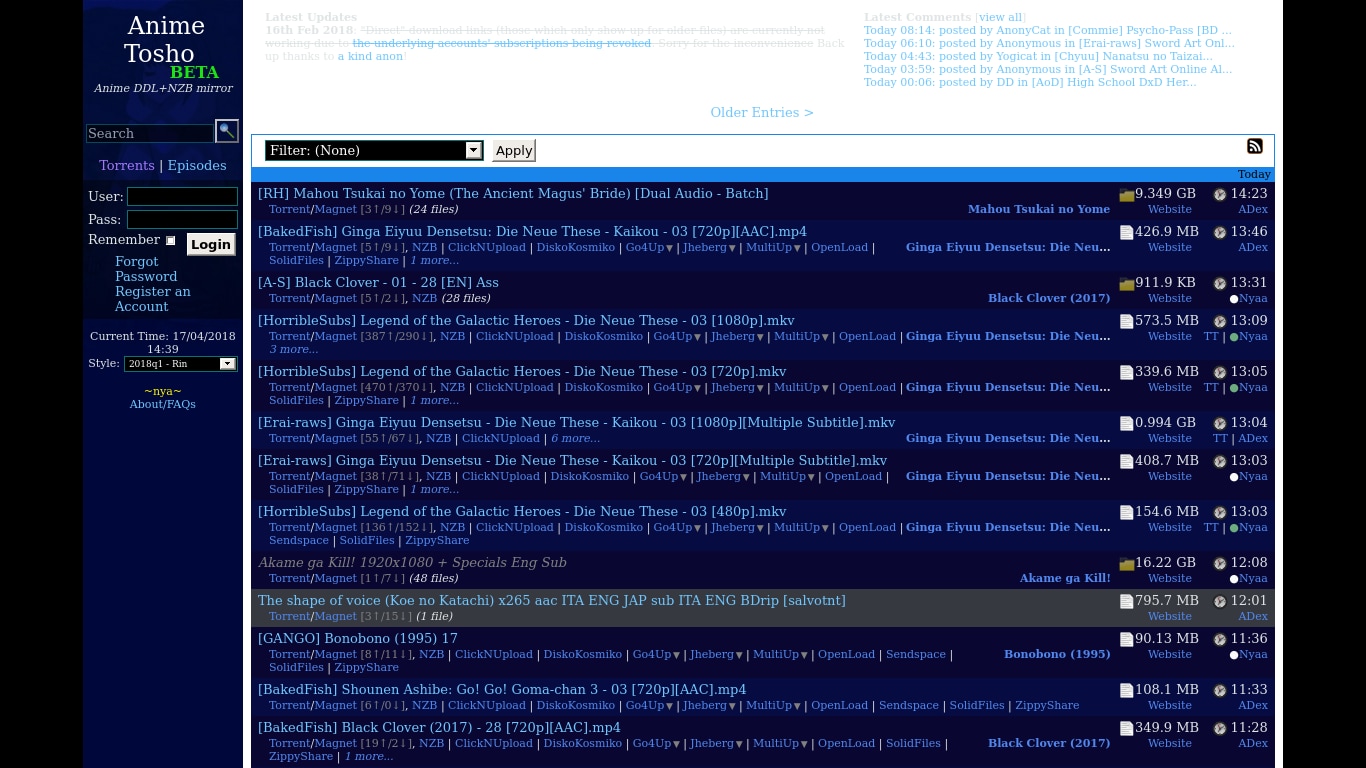
Task: Switch to the Torrents tab
Action: click(127, 166)
